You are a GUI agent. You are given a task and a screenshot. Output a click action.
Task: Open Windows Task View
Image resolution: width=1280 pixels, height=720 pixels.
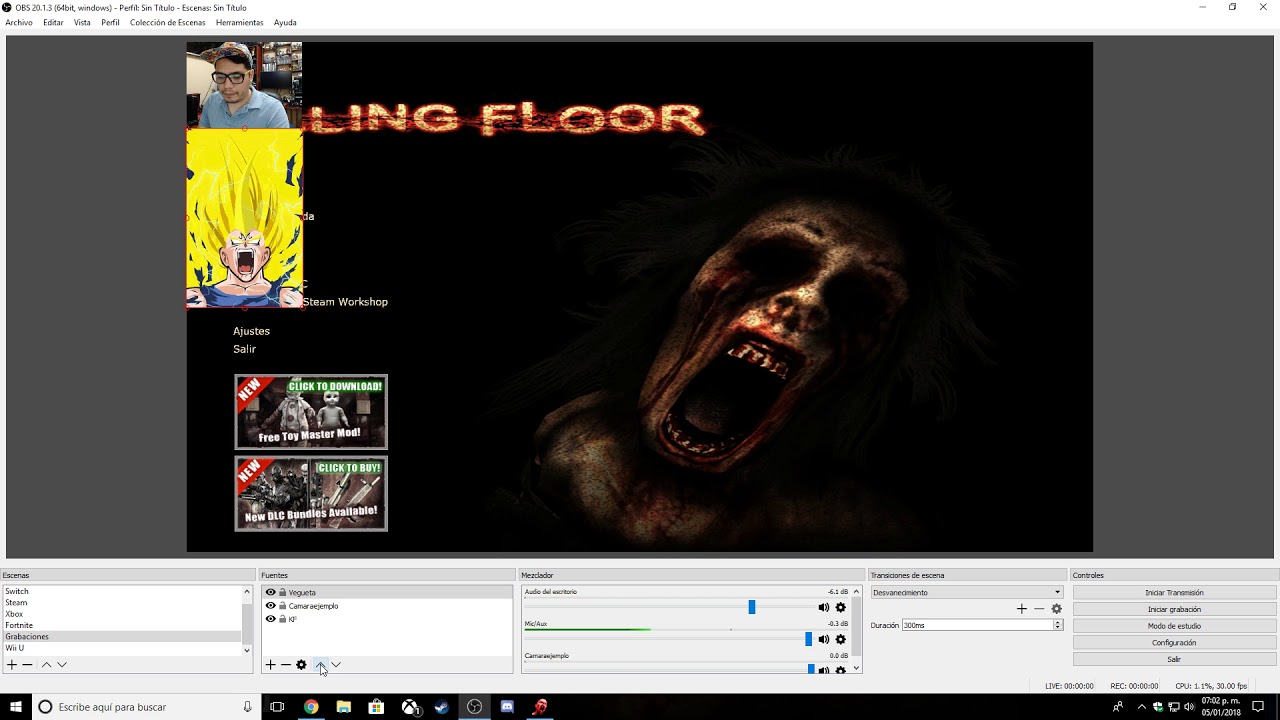(x=277, y=707)
